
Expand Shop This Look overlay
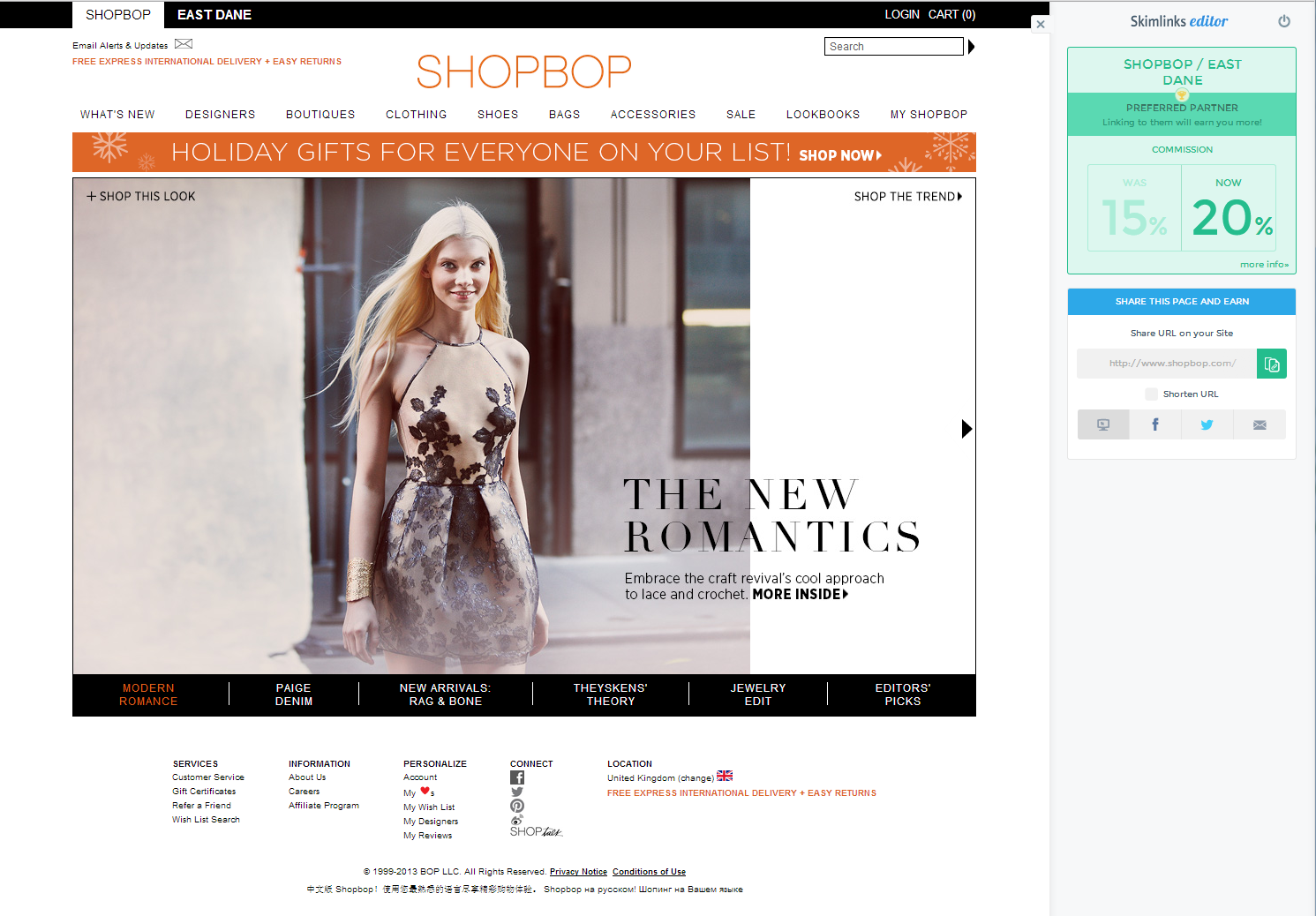[141, 197]
